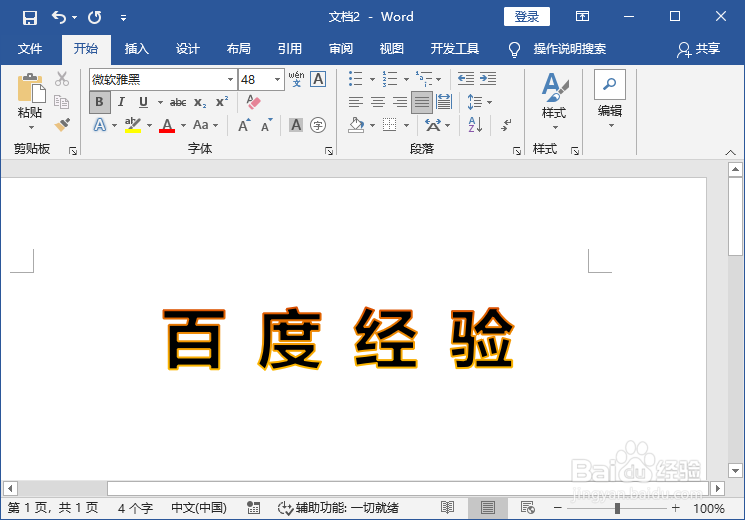
Task: Apply character shading icon
Action: (296, 125)
